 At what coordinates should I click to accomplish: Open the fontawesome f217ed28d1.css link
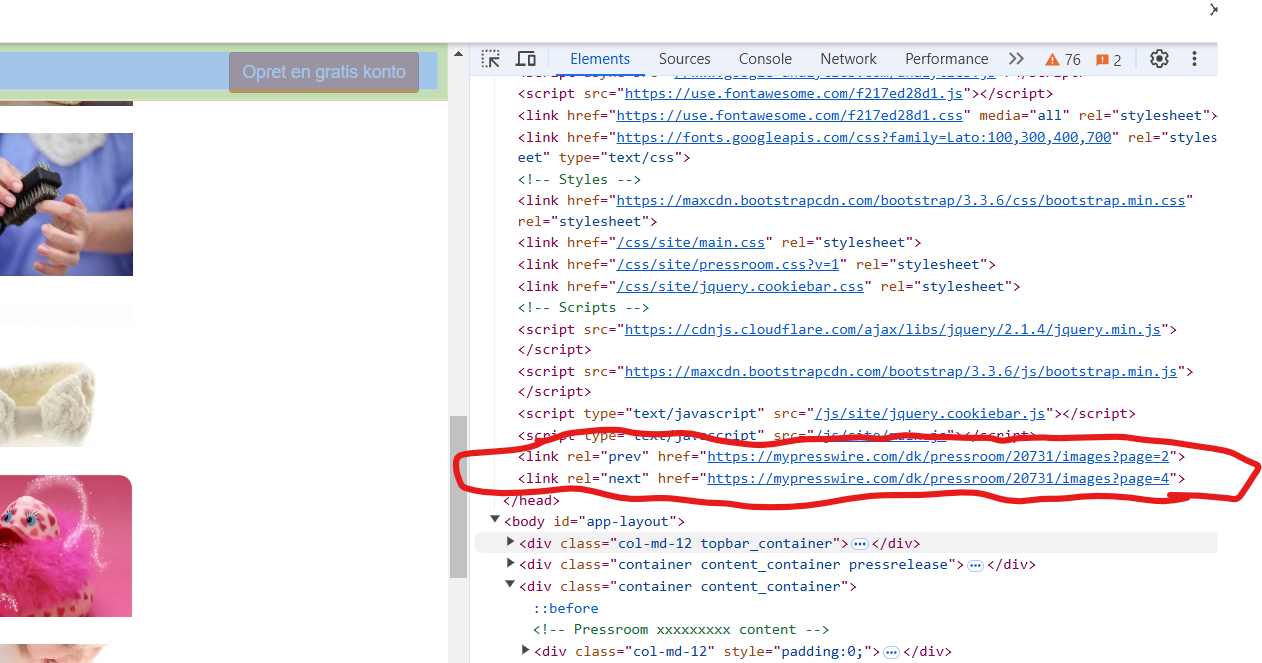click(790, 116)
